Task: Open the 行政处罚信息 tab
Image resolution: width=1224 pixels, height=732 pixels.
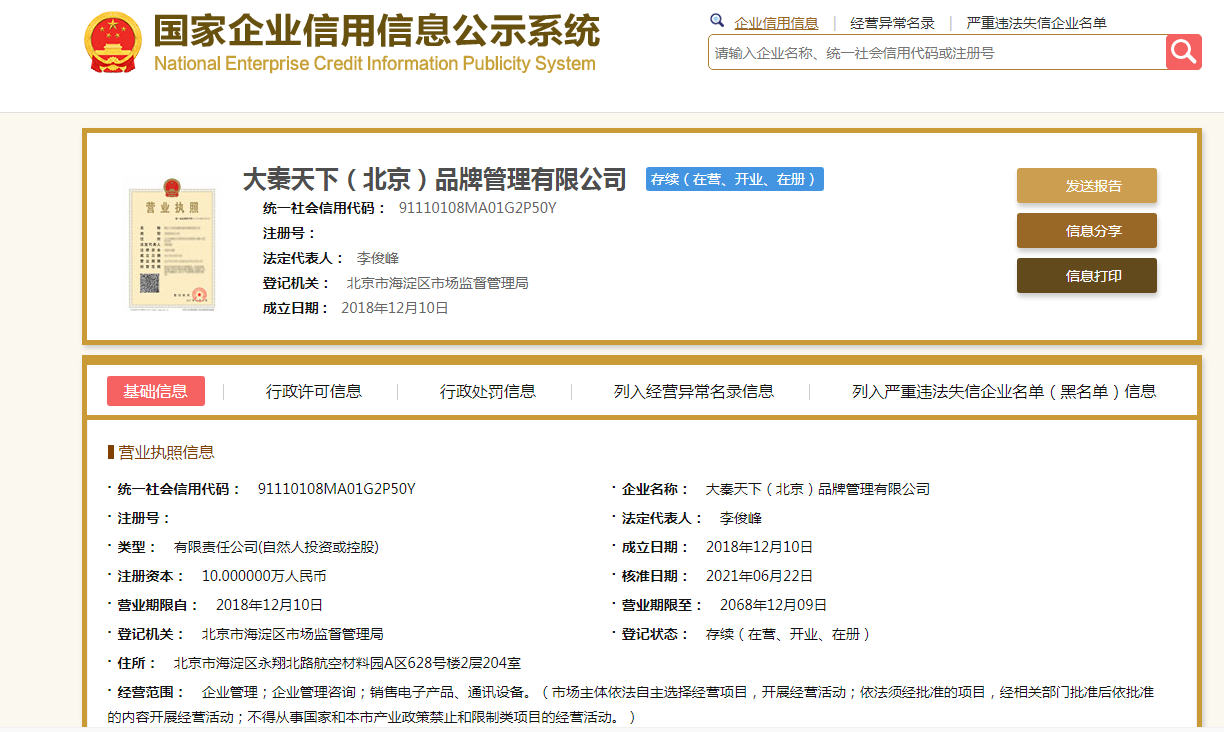Action: pos(488,391)
